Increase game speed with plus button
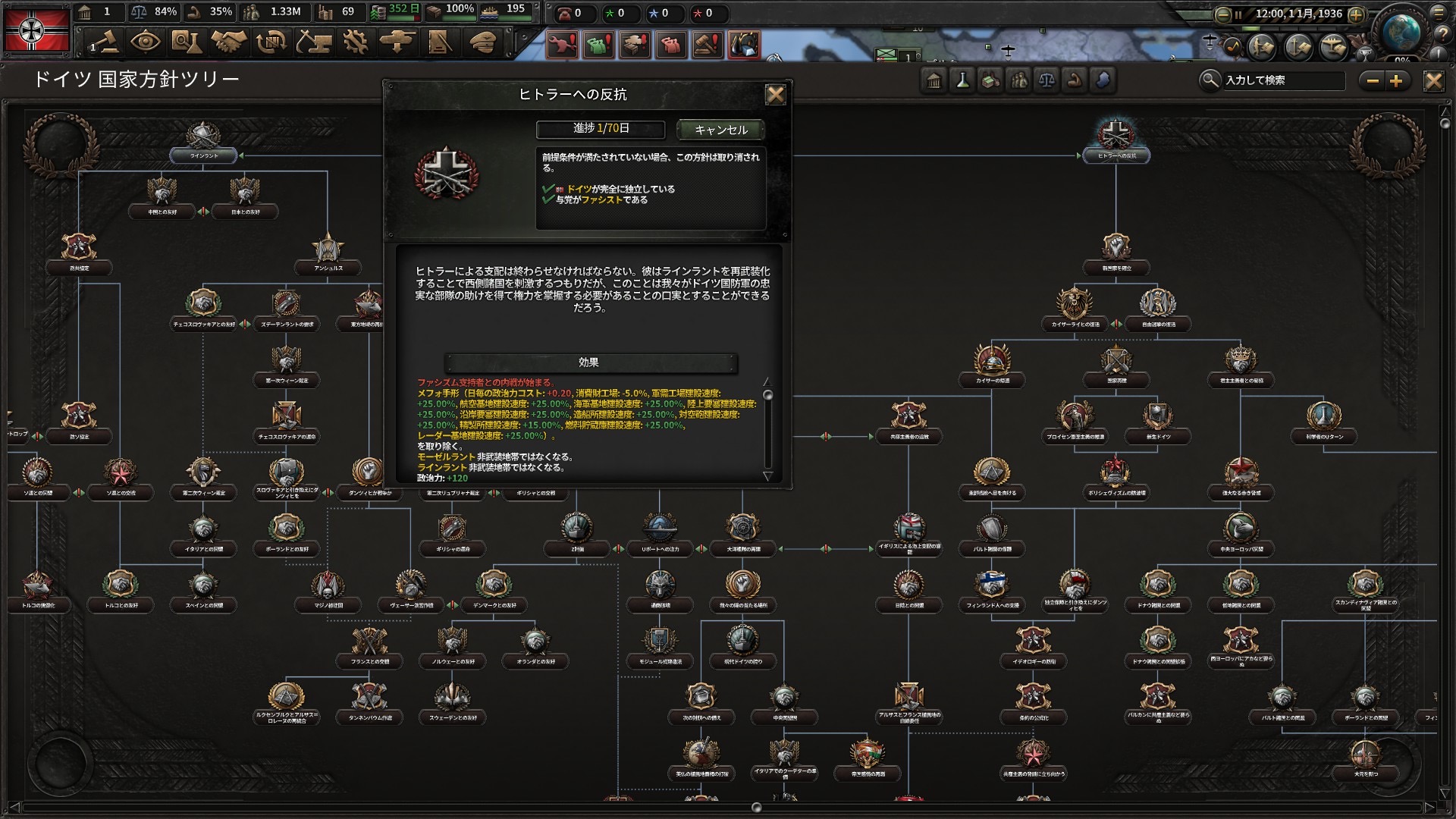 [1357, 14]
